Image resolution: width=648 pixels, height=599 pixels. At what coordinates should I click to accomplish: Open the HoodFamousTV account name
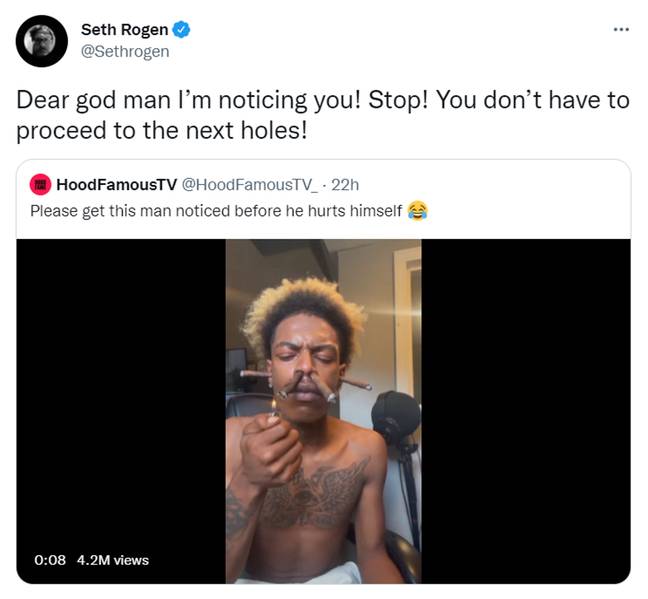[117, 184]
